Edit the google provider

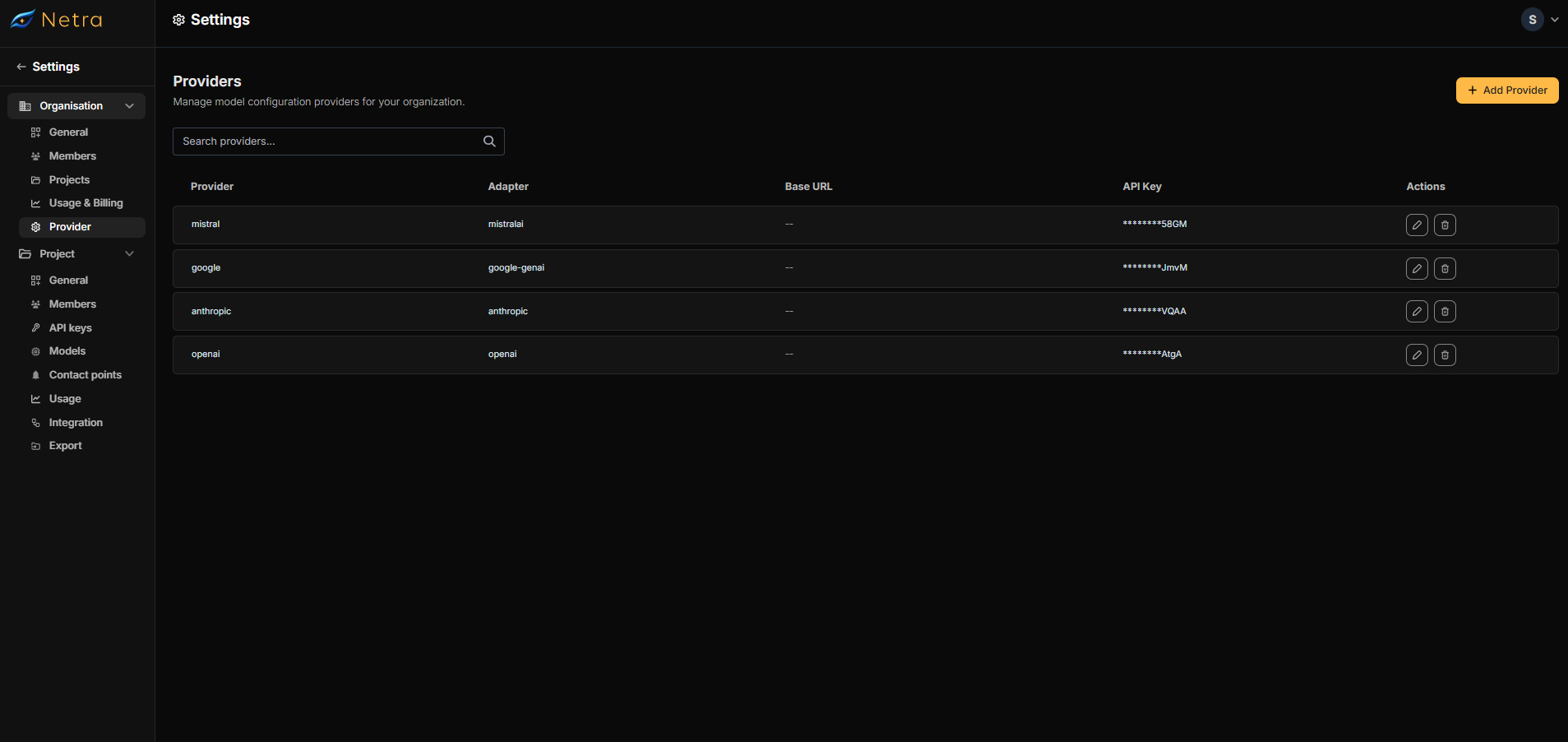1417,268
